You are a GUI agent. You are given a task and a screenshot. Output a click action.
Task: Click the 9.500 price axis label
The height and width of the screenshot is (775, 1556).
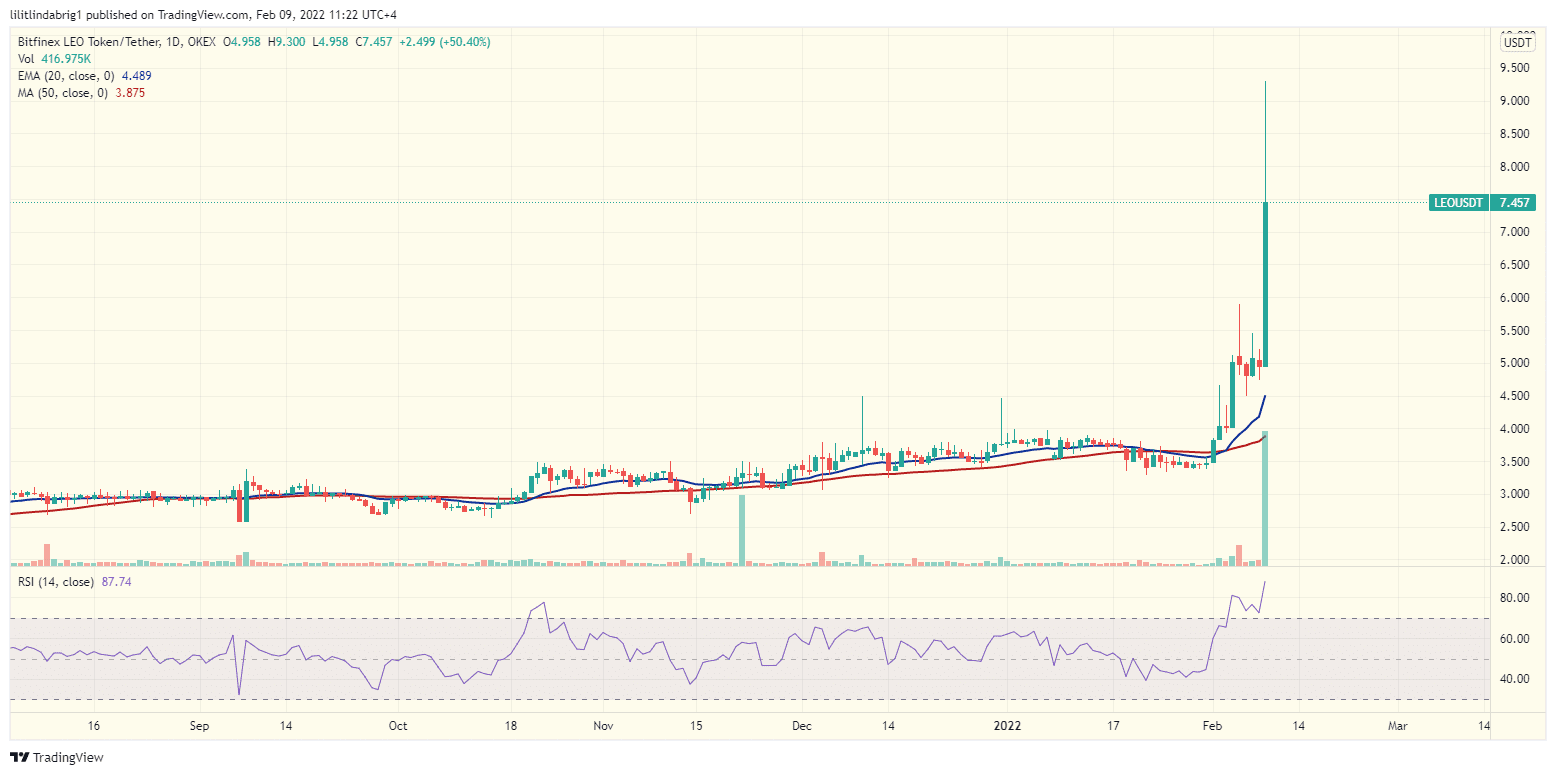coord(1512,67)
